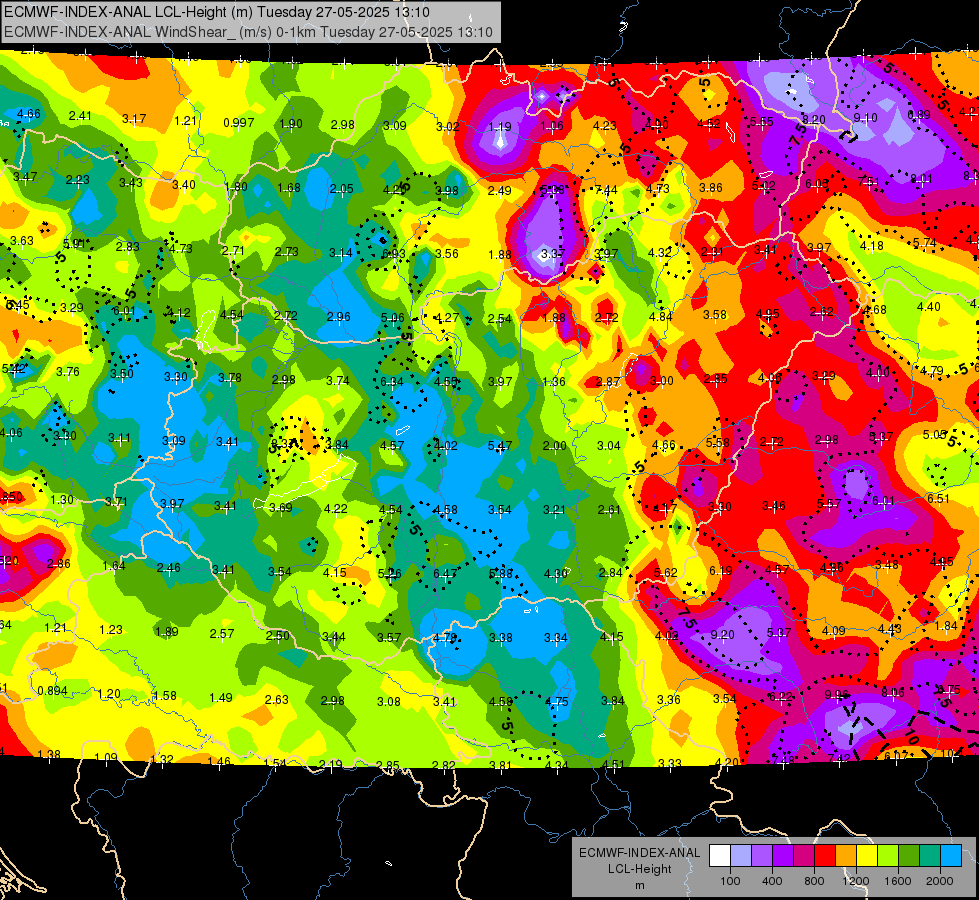Viewport: 979px width, 900px height.
Task: Click the wind shear value 9.20
Action: pos(722,635)
